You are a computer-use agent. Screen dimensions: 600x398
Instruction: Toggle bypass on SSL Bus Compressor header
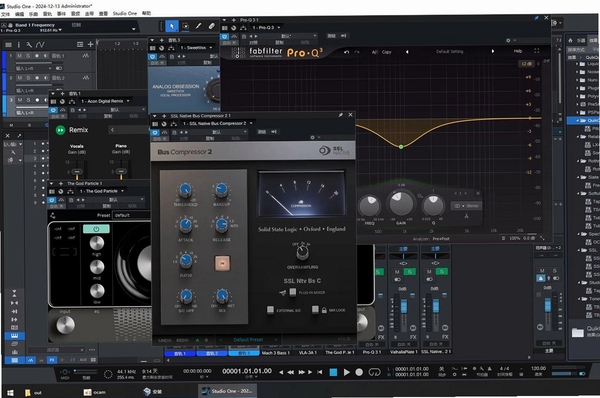(x=155, y=132)
